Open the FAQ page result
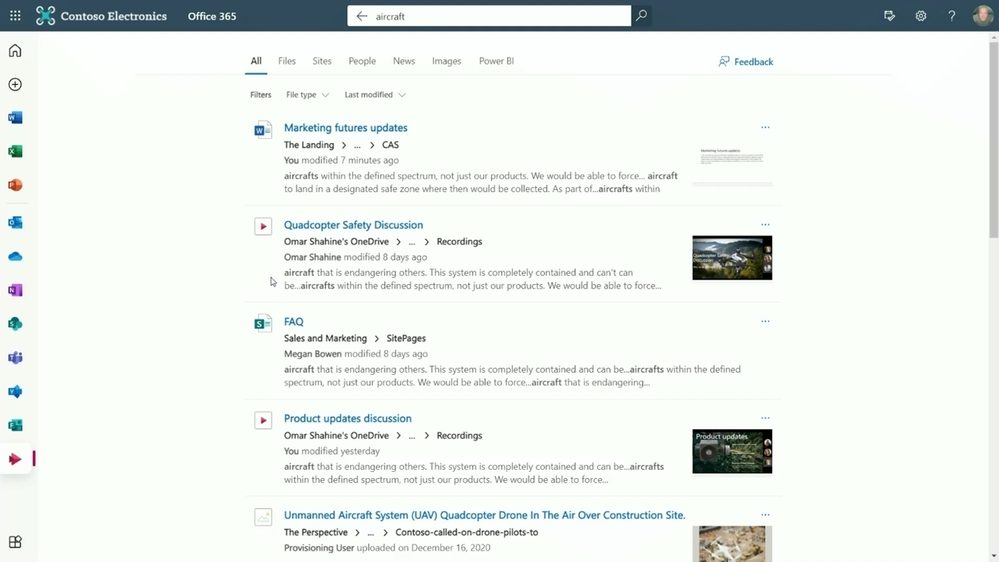Screen dimensions: 999x562 click(x=294, y=322)
